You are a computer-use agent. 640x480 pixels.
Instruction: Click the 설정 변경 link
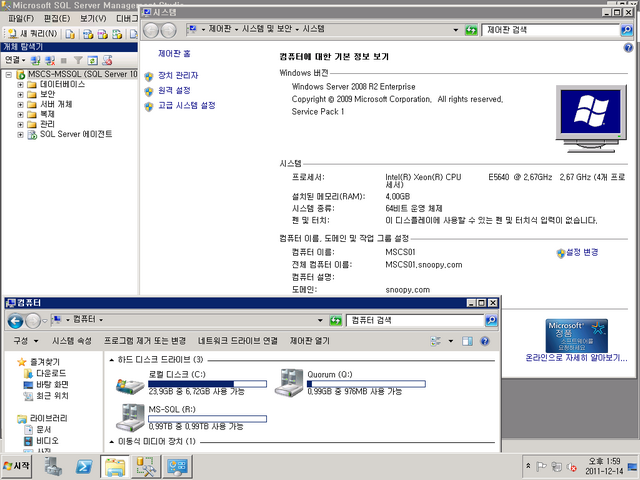[582, 252]
